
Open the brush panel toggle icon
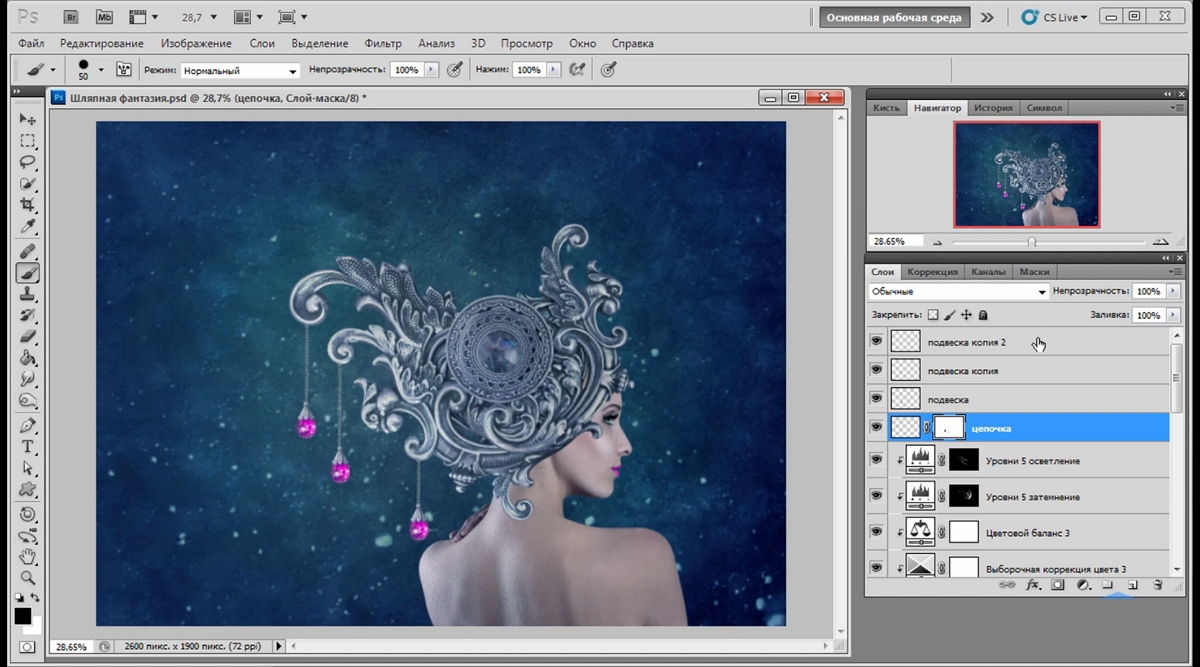125,70
